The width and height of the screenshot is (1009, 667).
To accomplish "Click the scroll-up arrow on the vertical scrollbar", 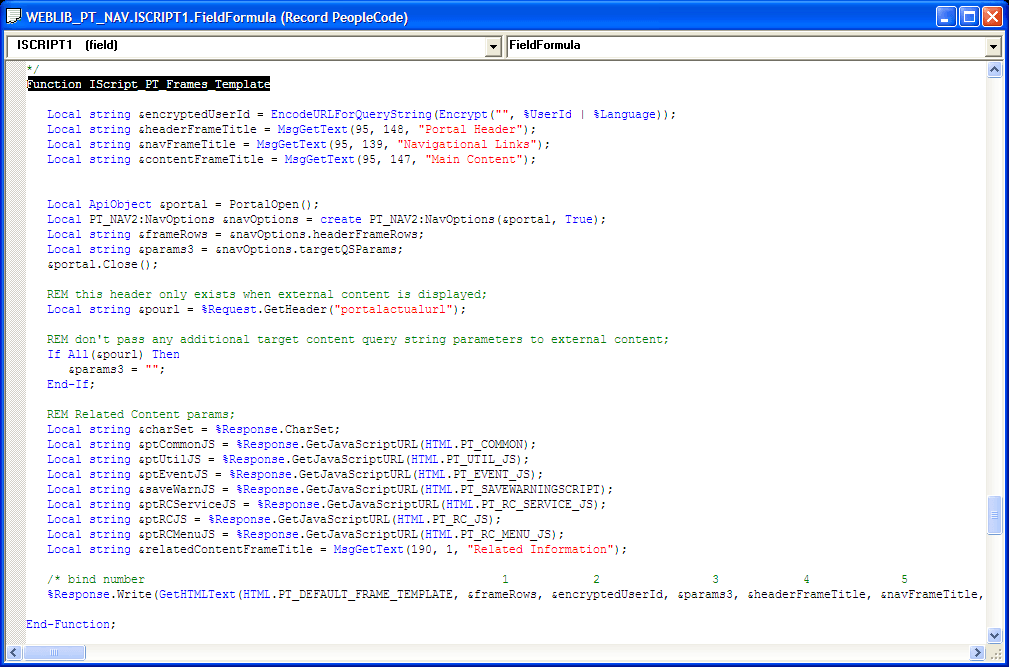I will coord(995,71).
